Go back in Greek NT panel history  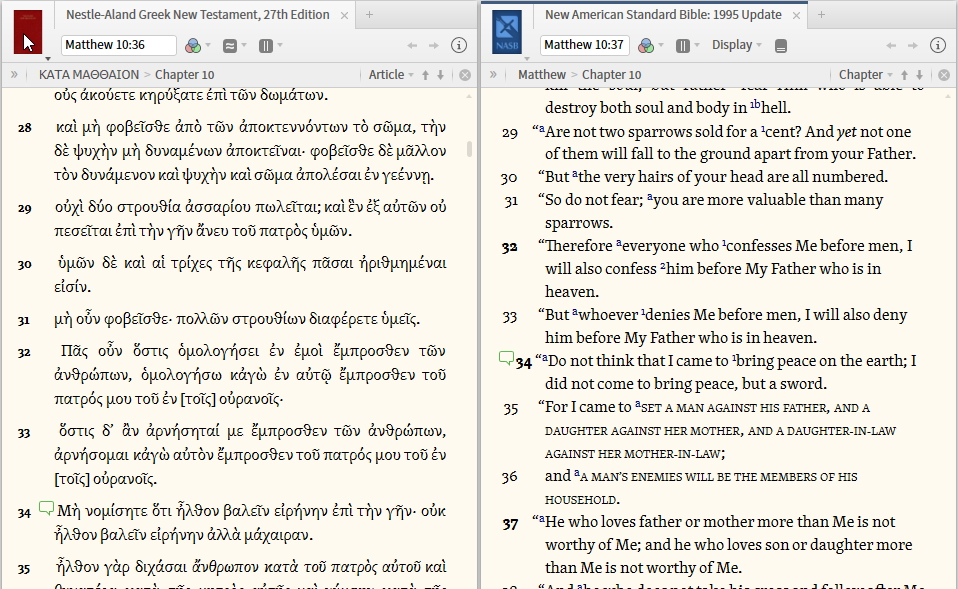[412, 45]
